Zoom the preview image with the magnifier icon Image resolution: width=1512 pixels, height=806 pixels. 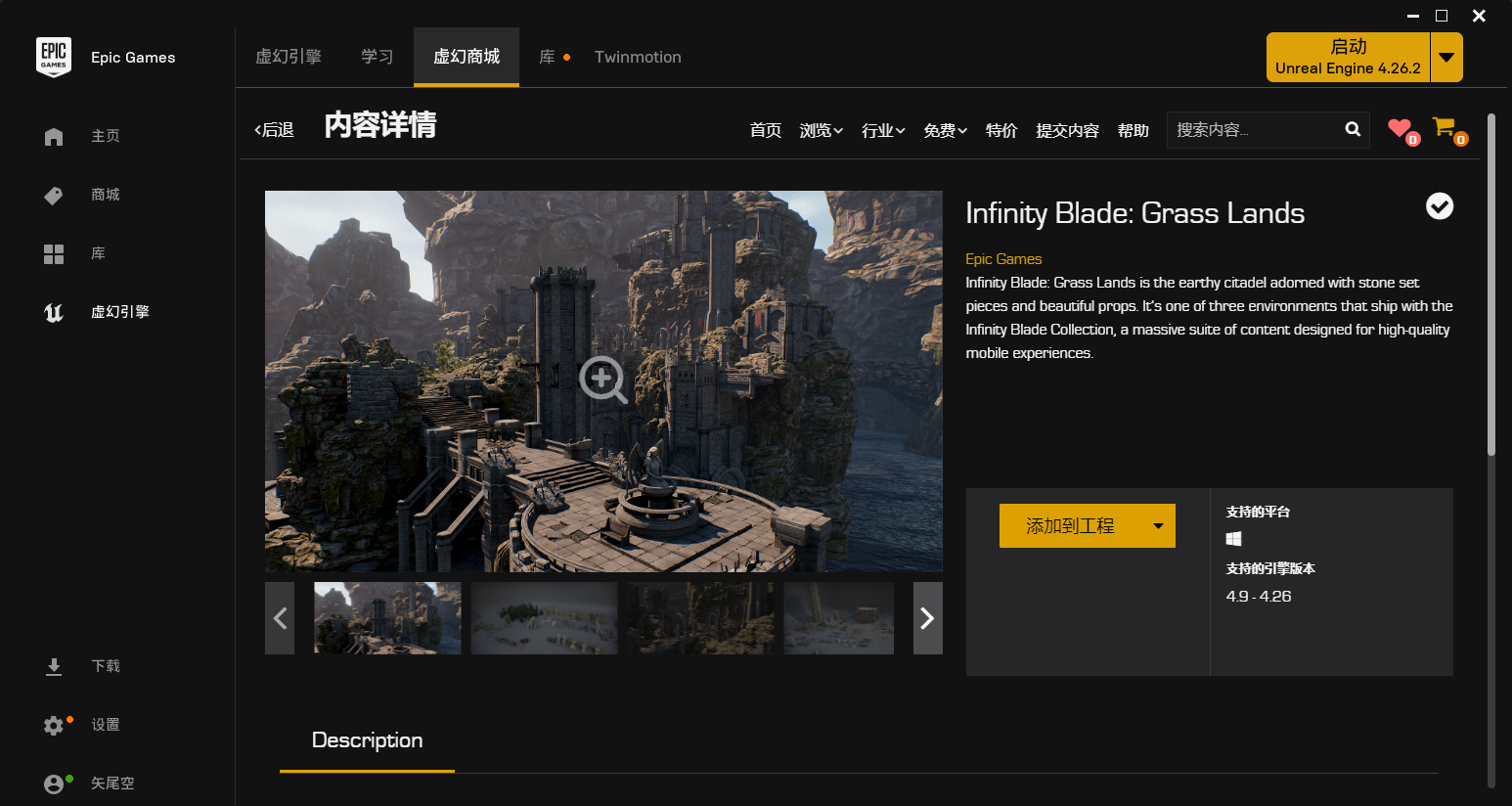click(602, 381)
